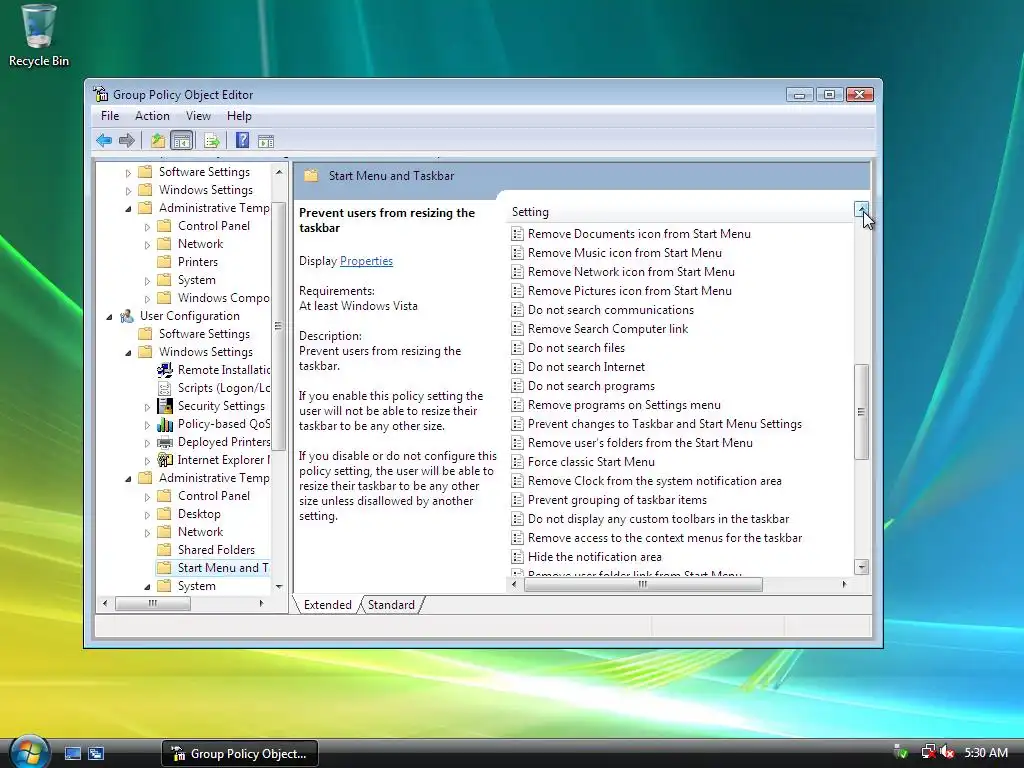The height and width of the screenshot is (768, 1024).
Task: Click the network status tray icon
Action: pos(928,752)
